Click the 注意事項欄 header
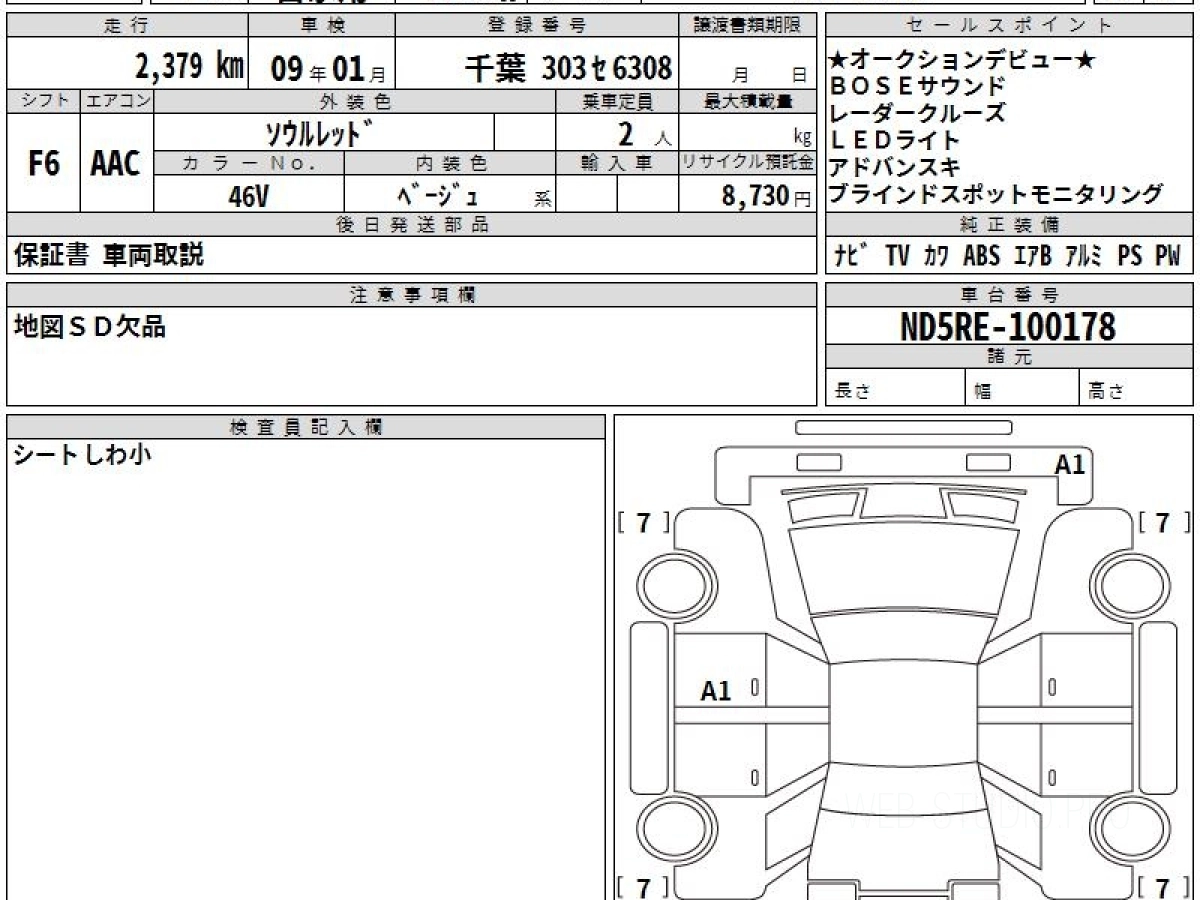The image size is (1200, 900). pos(412,294)
